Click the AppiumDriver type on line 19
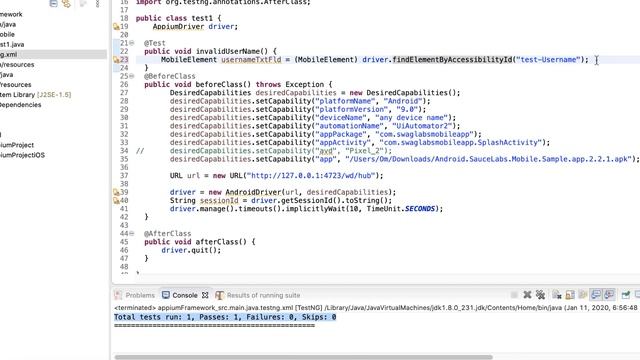This screenshot has width=640, height=360. tap(178, 26)
